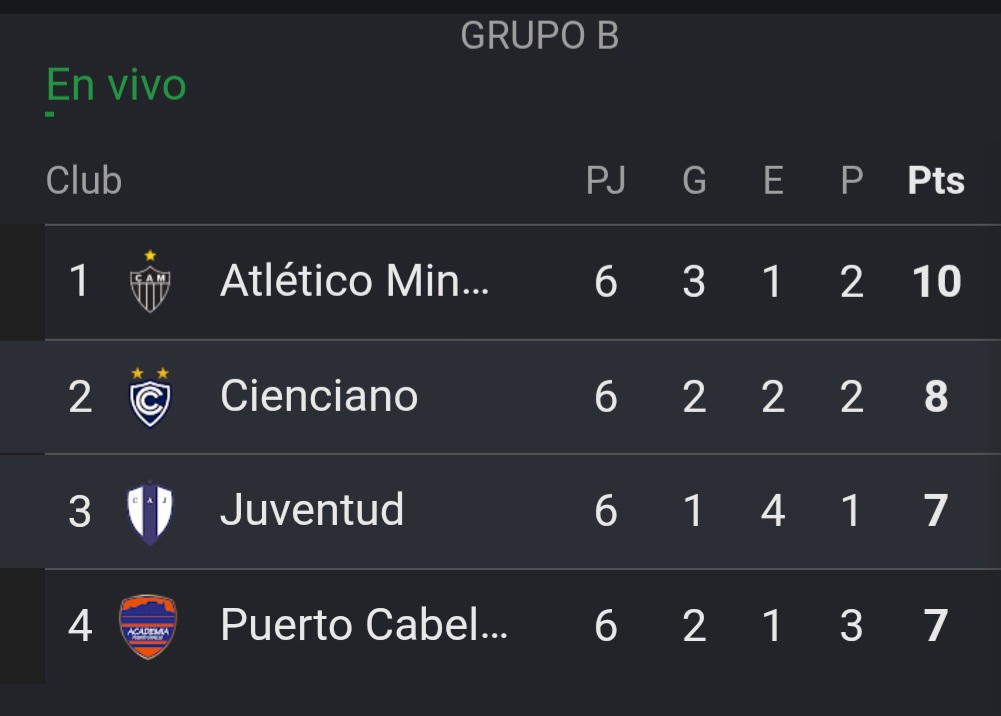Click the E draws column header
Viewport: 1001px width, 716px height.
pyautogui.click(x=773, y=181)
